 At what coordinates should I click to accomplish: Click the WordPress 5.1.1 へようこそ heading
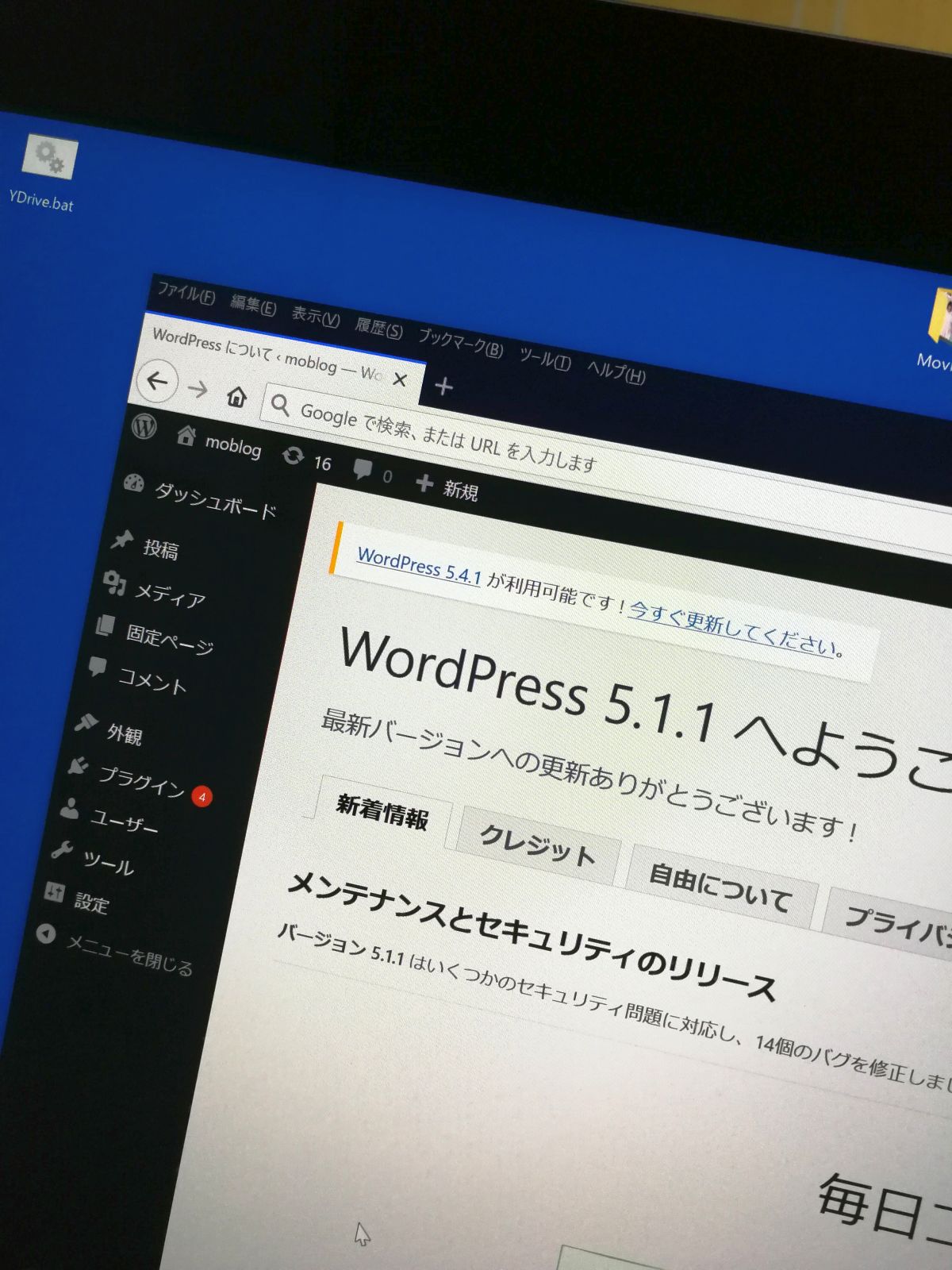(647, 710)
